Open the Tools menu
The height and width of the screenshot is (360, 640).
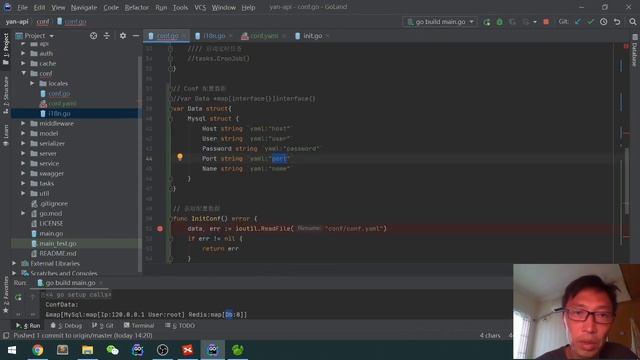coord(180,7)
